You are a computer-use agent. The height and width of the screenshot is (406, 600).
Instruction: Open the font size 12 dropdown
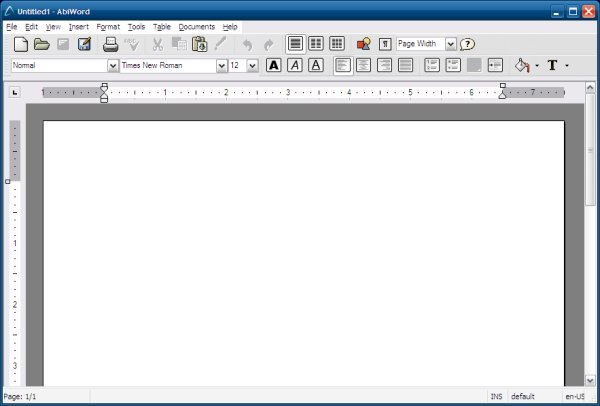[x=252, y=66]
